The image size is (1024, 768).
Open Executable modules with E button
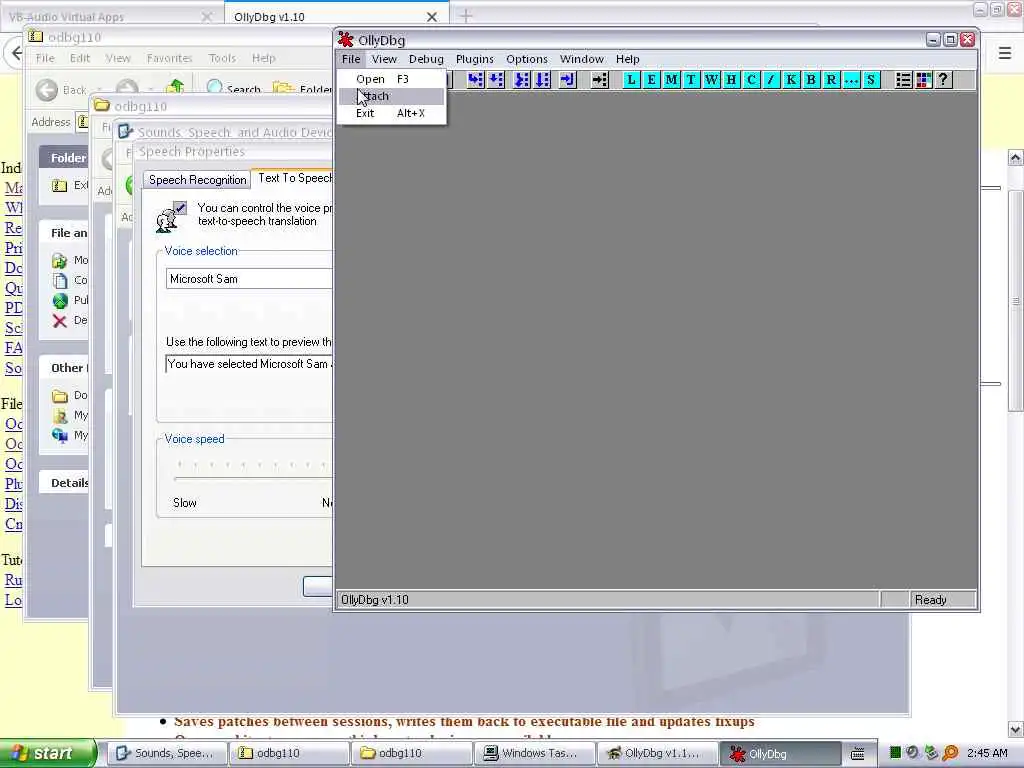[651, 80]
